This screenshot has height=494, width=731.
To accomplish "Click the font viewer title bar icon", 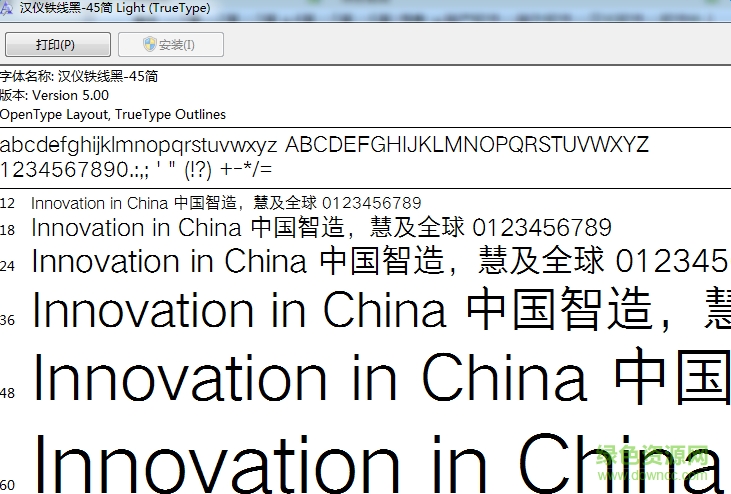I will (x=7, y=8).
